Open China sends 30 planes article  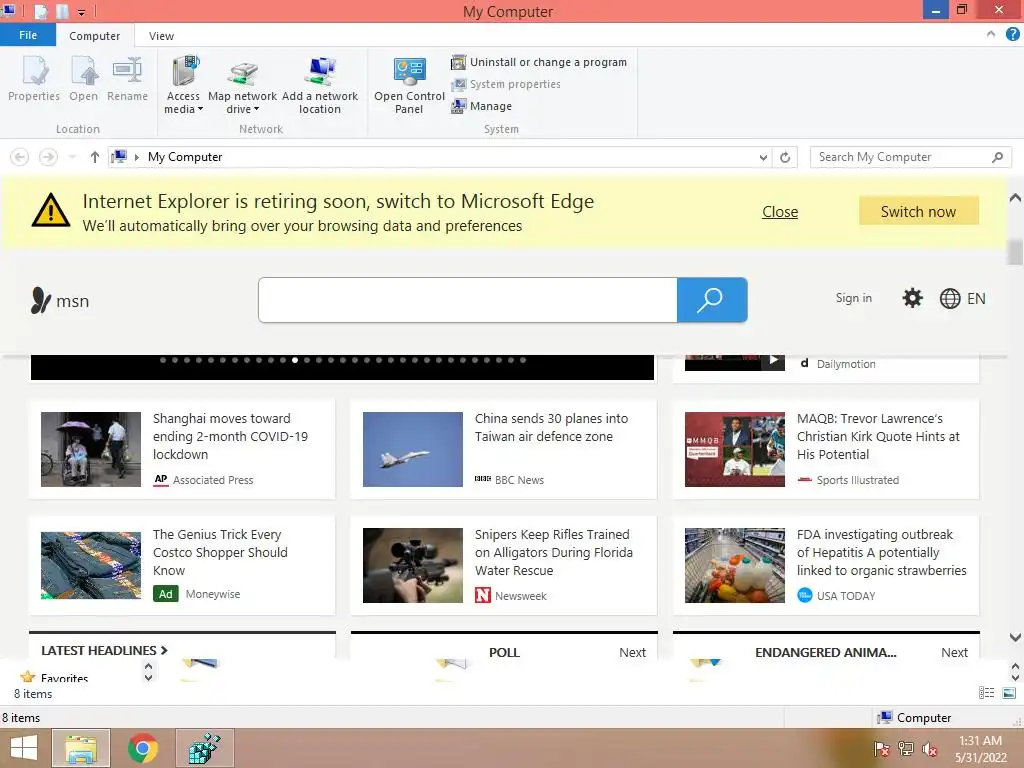(551, 427)
